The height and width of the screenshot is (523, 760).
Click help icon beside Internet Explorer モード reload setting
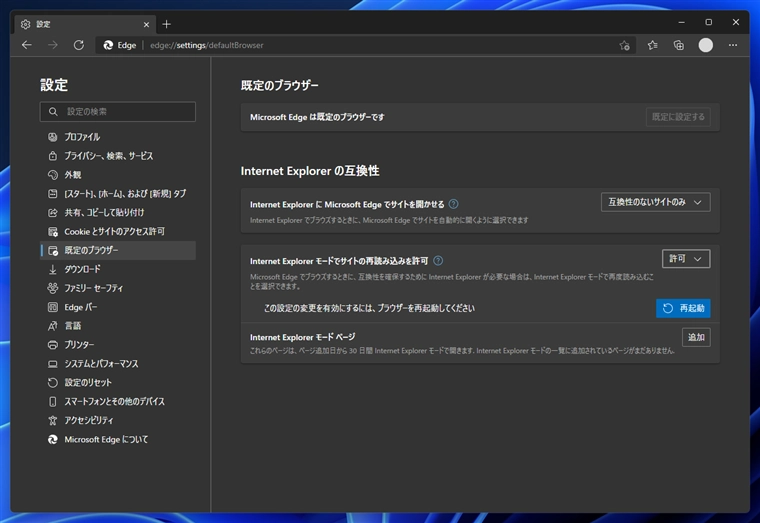click(x=438, y=260)
